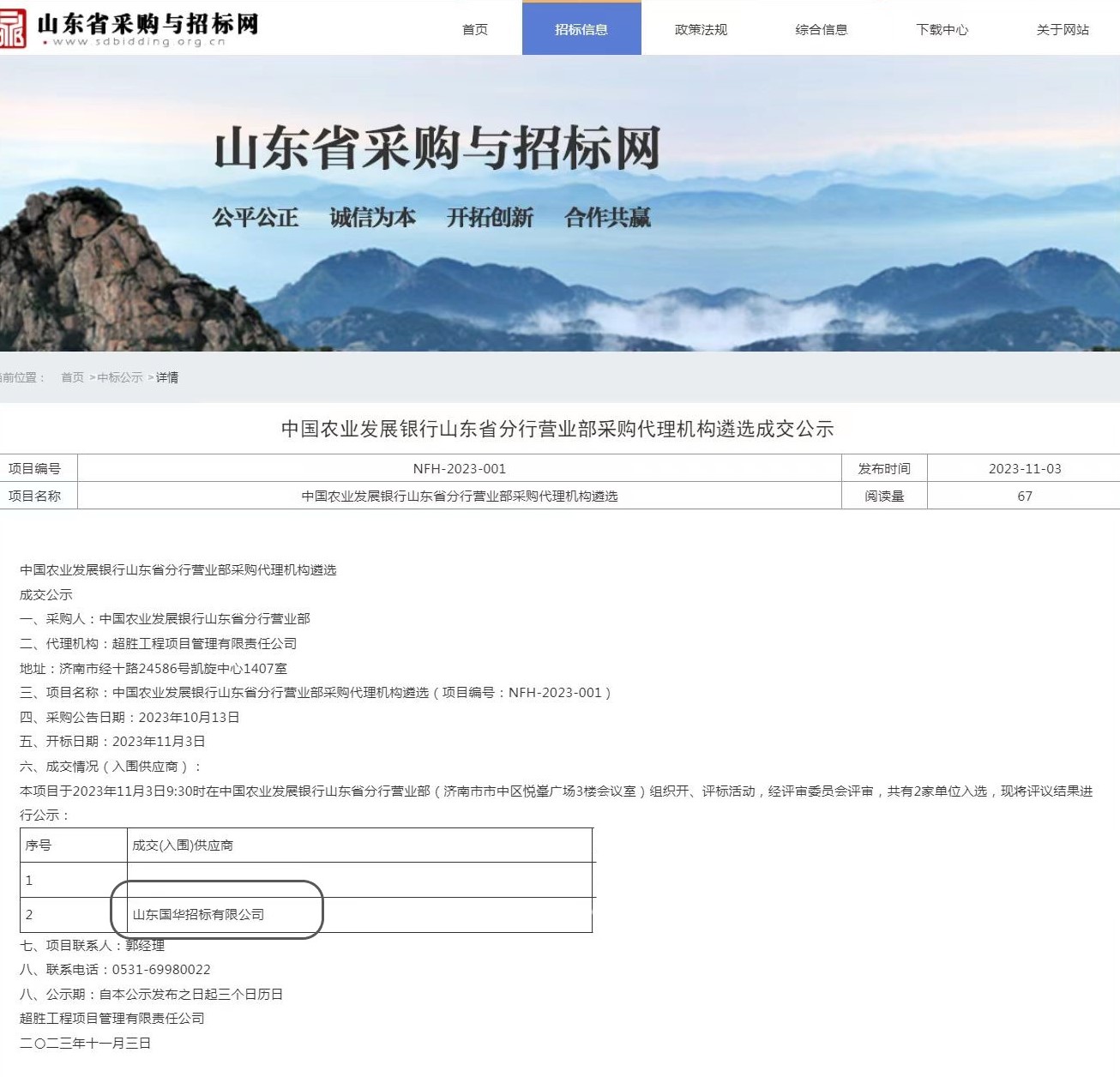Click the contact line 七、项目联系人：郭经理
Viewport: 1120px width, 1077px height.
[92, 945]
